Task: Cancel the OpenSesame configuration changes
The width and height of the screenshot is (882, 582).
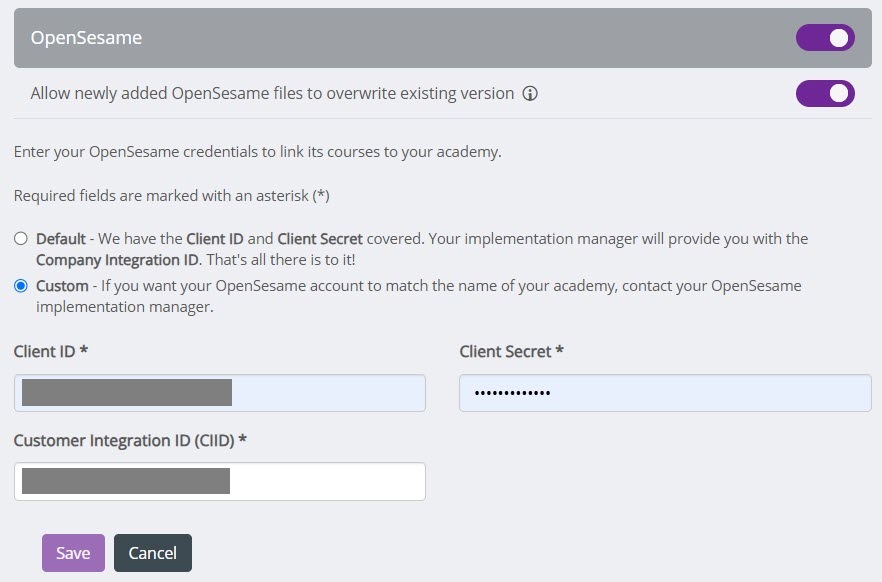Action: click(x=152, y=552)
